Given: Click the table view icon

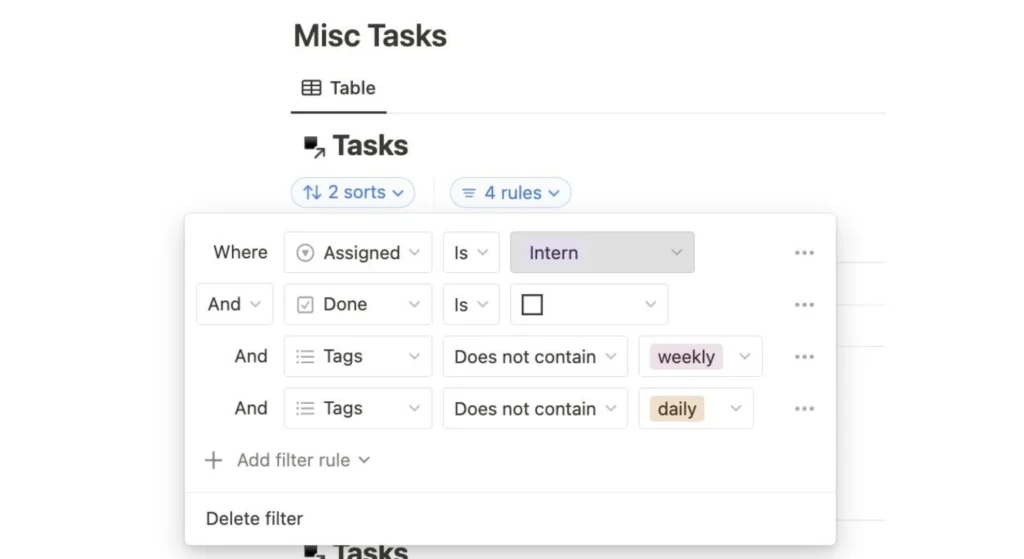Looking at the screenshot, I should click(x=312, y=88).
